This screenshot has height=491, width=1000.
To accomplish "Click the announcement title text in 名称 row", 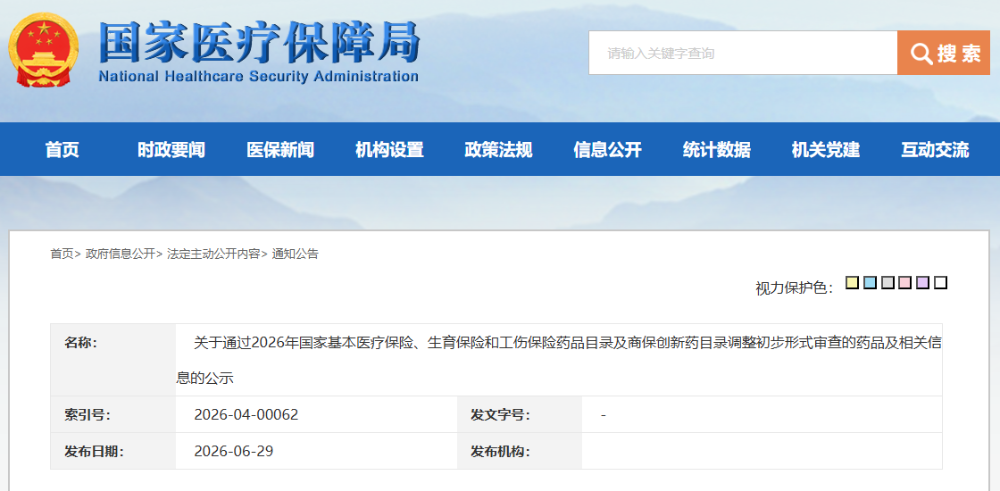I will [559, 360].
